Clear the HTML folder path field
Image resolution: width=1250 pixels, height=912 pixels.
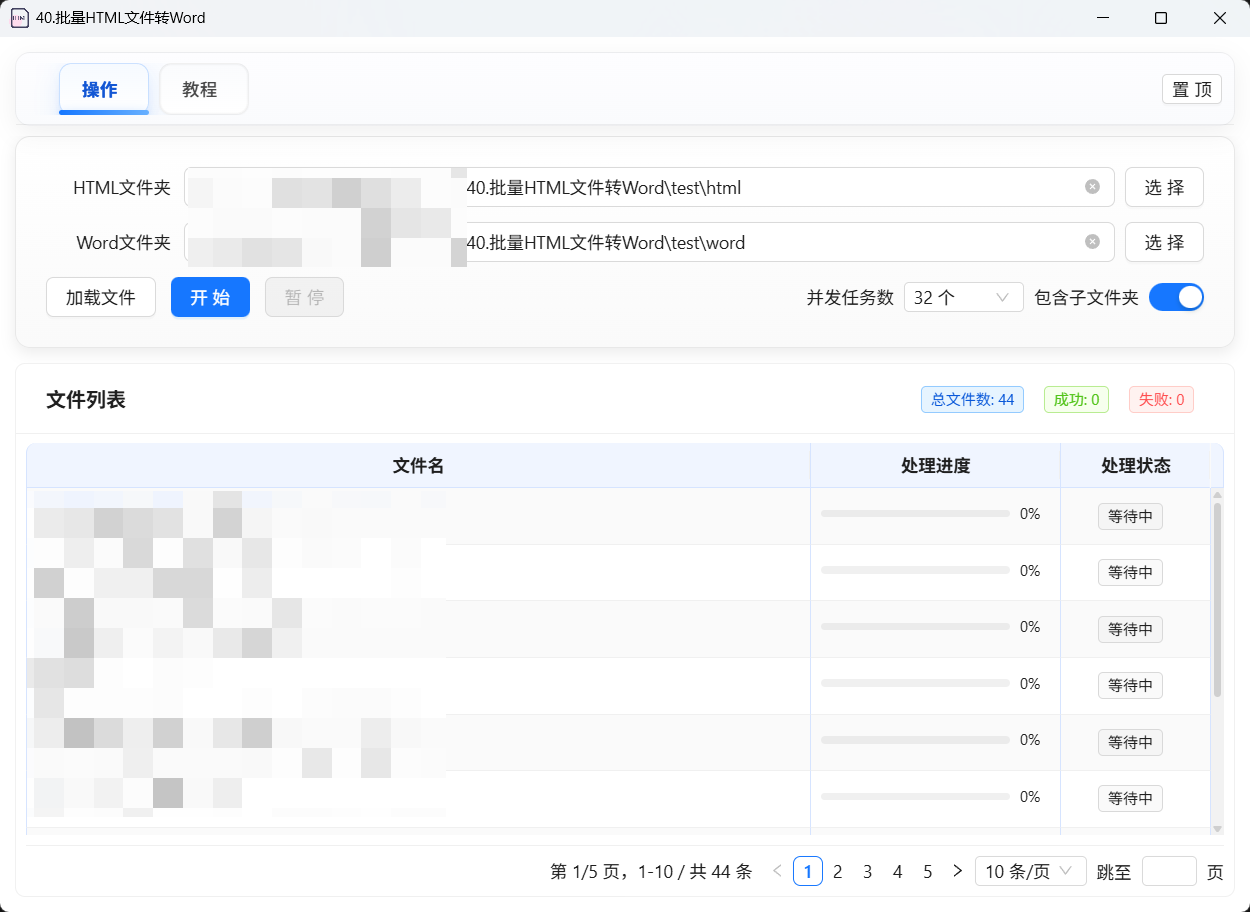click(x=1092, y=187)
